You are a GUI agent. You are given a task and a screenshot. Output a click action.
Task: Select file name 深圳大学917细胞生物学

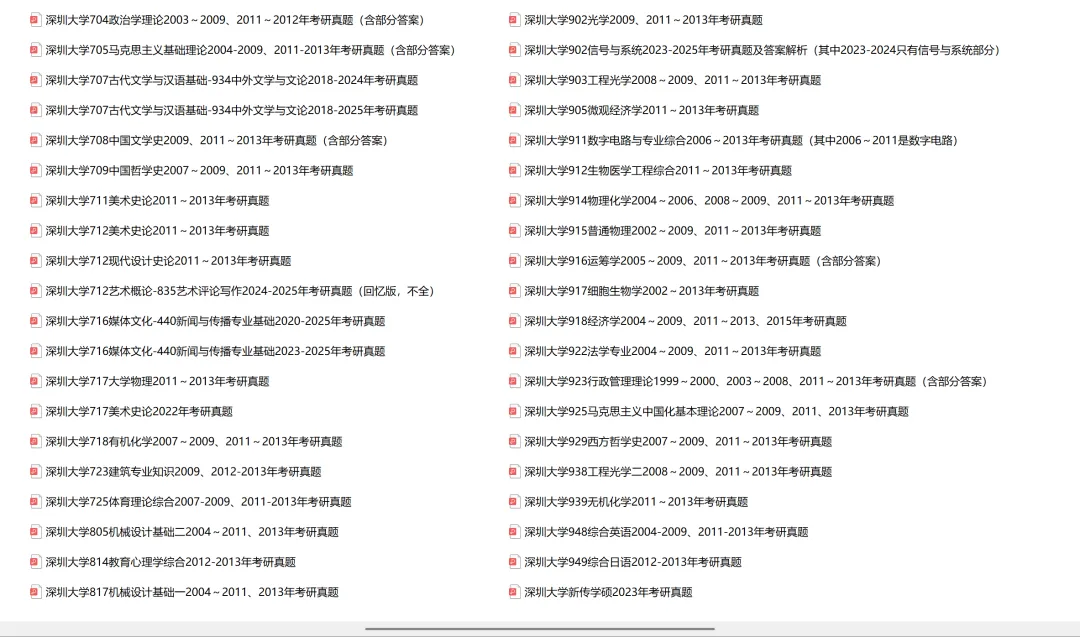(x=641, y=291)
